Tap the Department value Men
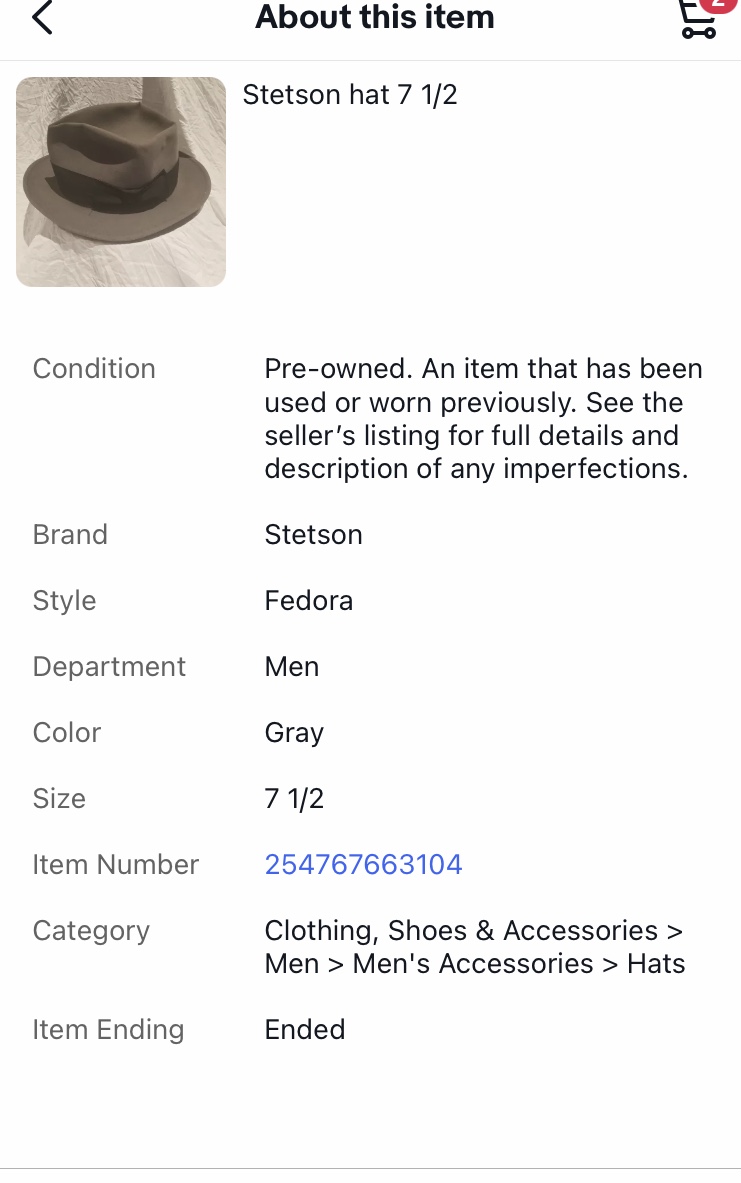Viewport: 741px width, 1183px height. point(292,667)
